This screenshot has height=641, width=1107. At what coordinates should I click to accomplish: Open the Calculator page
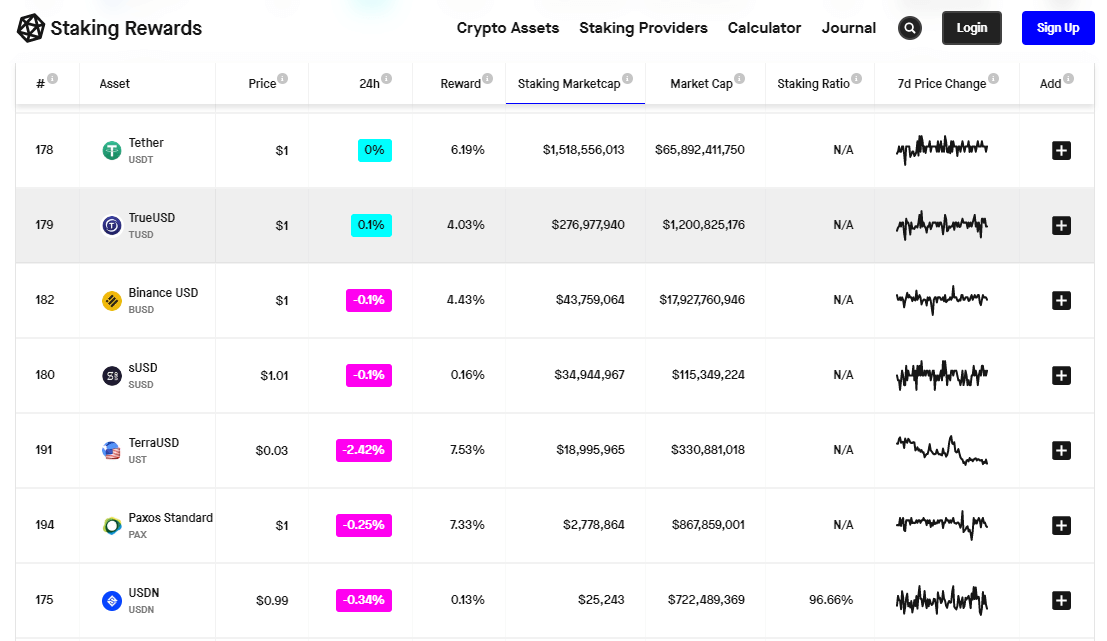coord(764,28)
